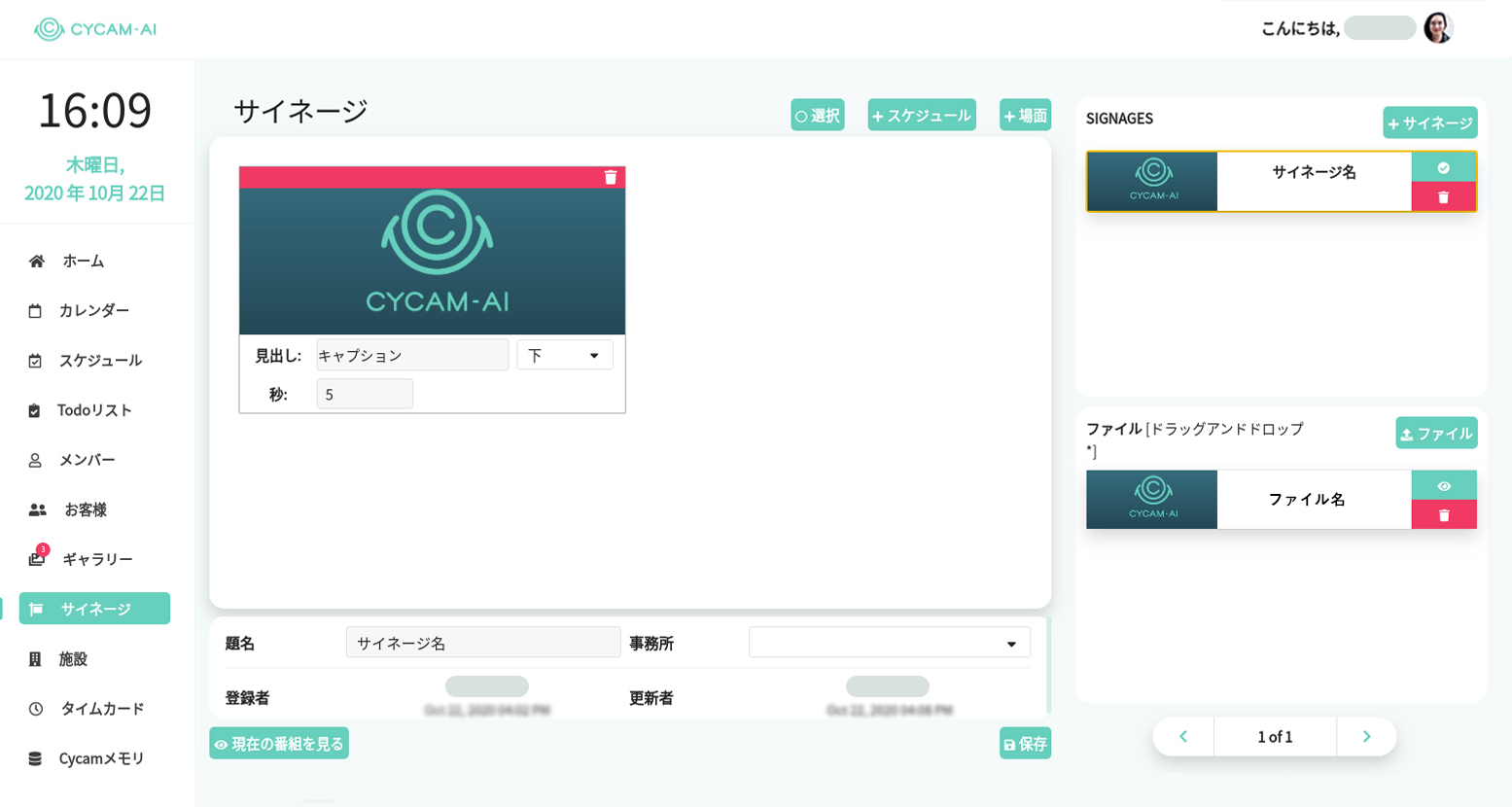Image resolution: width=1512 pixels, height=807 pixels.
Task: Upload with the ファイル button
Action: coord(1437,434)
